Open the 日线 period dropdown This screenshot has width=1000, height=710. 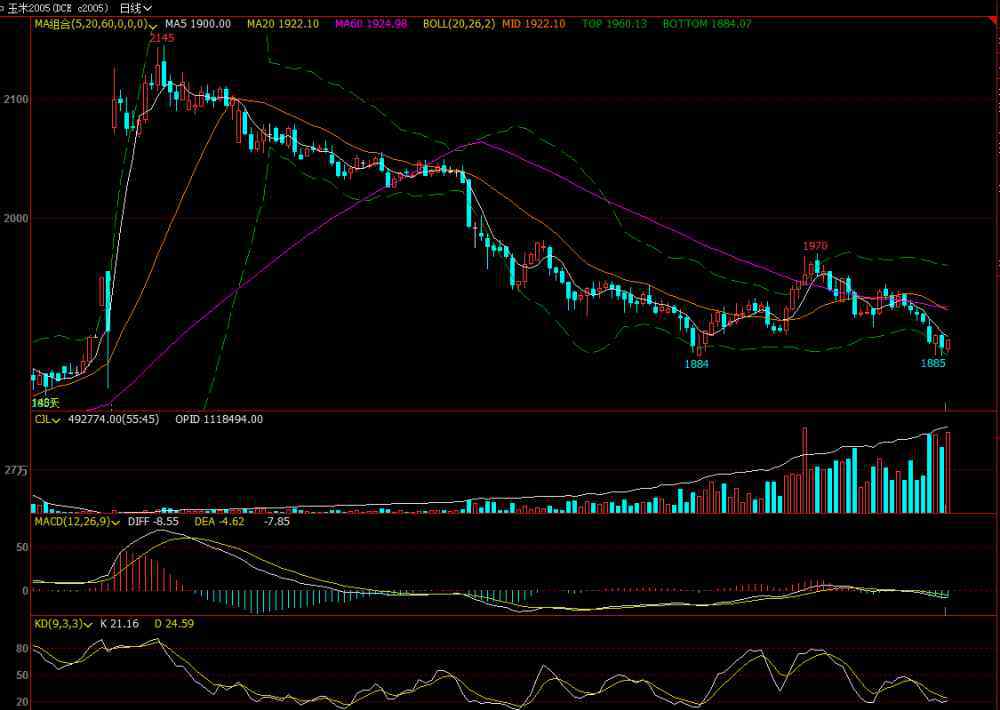click(x=136, y=8)
